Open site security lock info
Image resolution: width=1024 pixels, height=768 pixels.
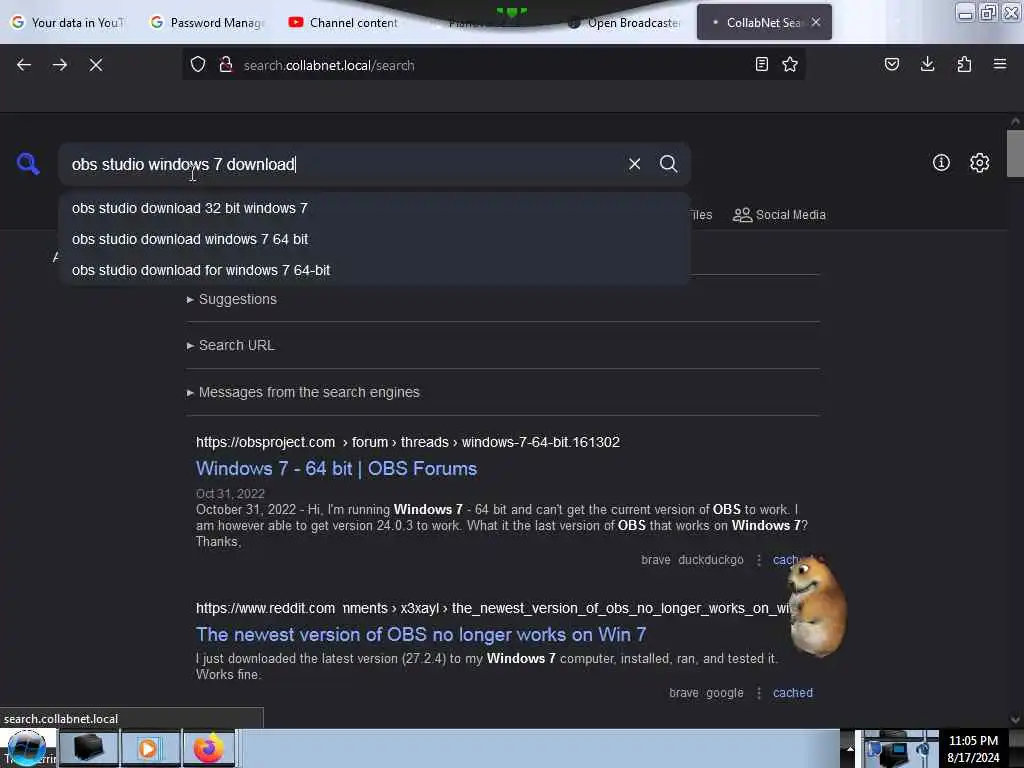226,65
